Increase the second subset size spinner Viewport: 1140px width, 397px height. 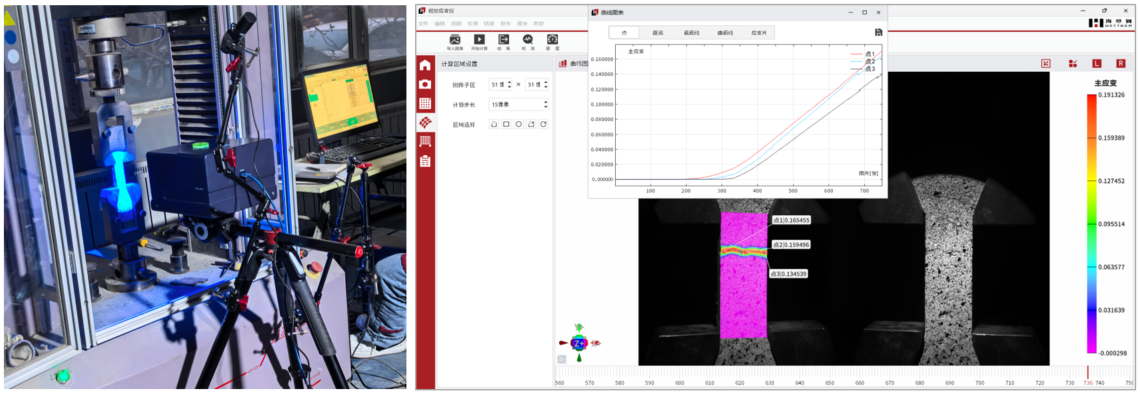[545, 82]
